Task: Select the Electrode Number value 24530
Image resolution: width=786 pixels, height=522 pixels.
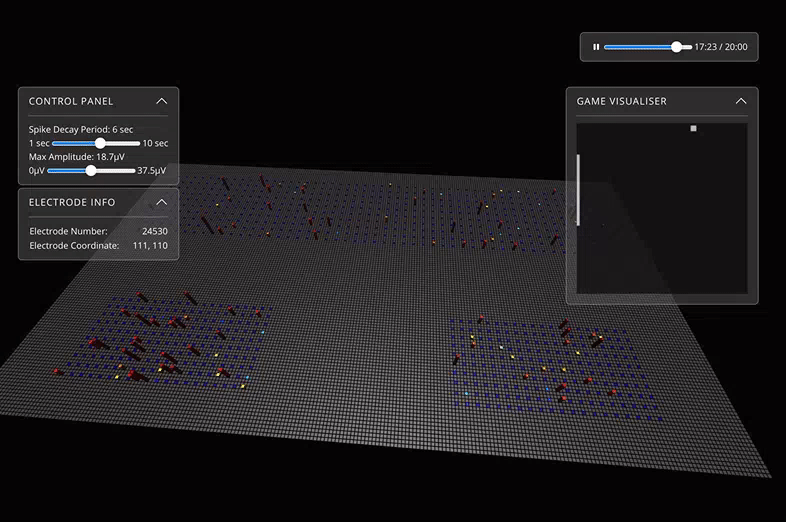Action: [x=154, y=231]
